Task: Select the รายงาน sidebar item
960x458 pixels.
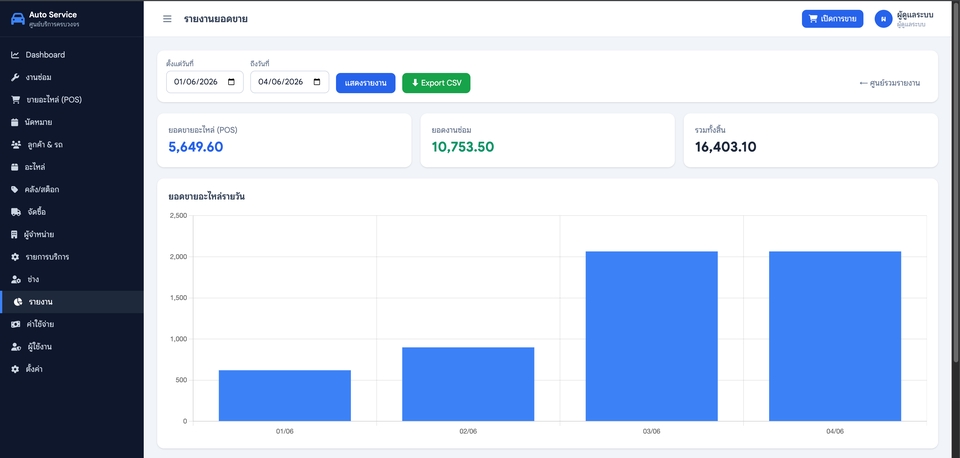Action: click(72, 302)
